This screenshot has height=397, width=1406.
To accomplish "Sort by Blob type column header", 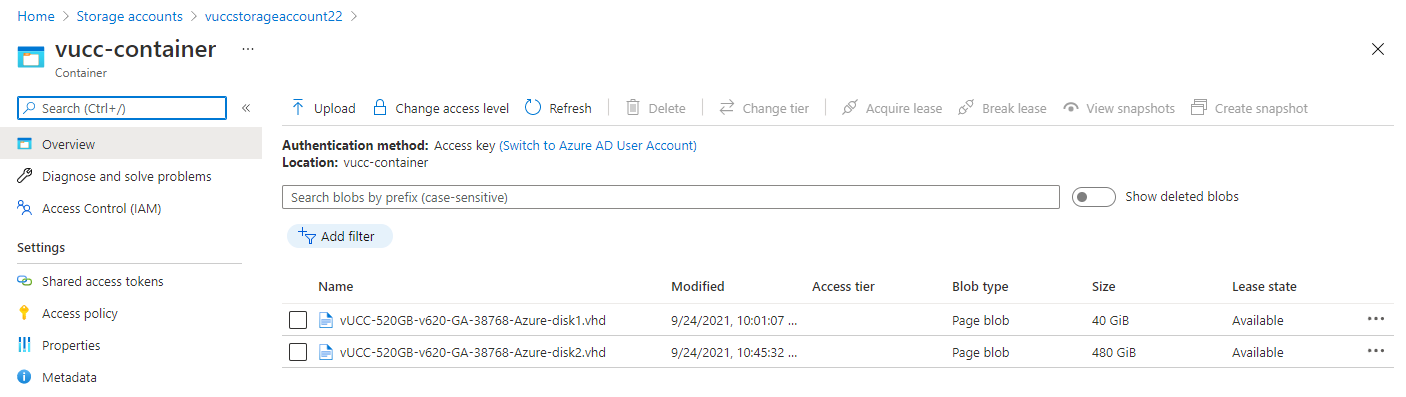I will click(980, 286).
